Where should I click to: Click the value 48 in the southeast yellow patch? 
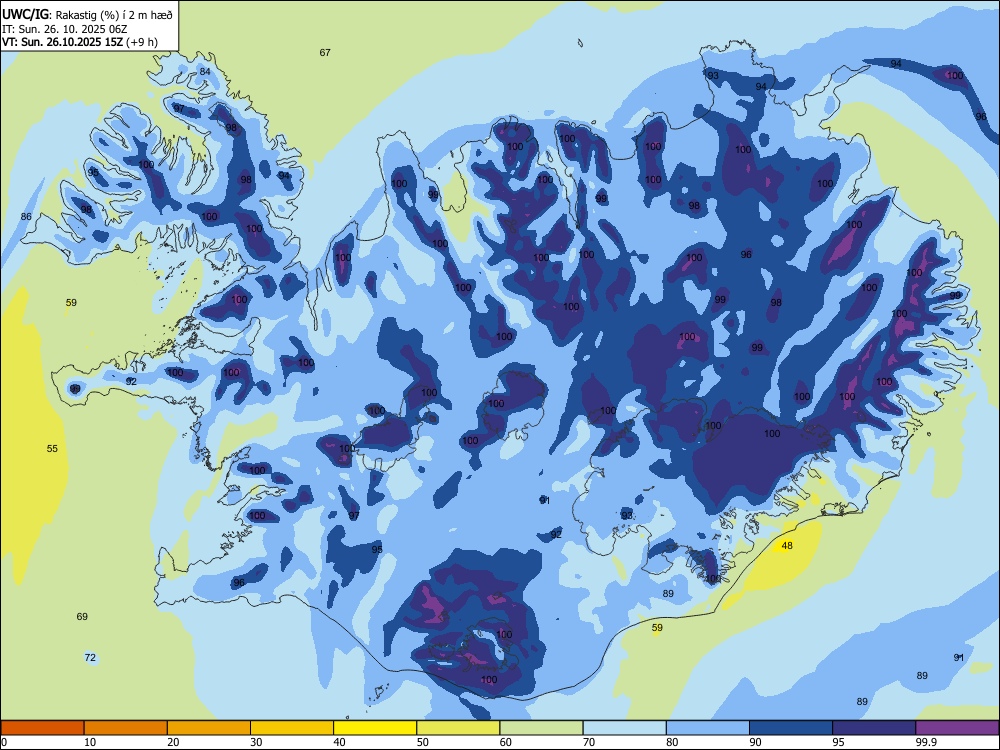point(787,545)
